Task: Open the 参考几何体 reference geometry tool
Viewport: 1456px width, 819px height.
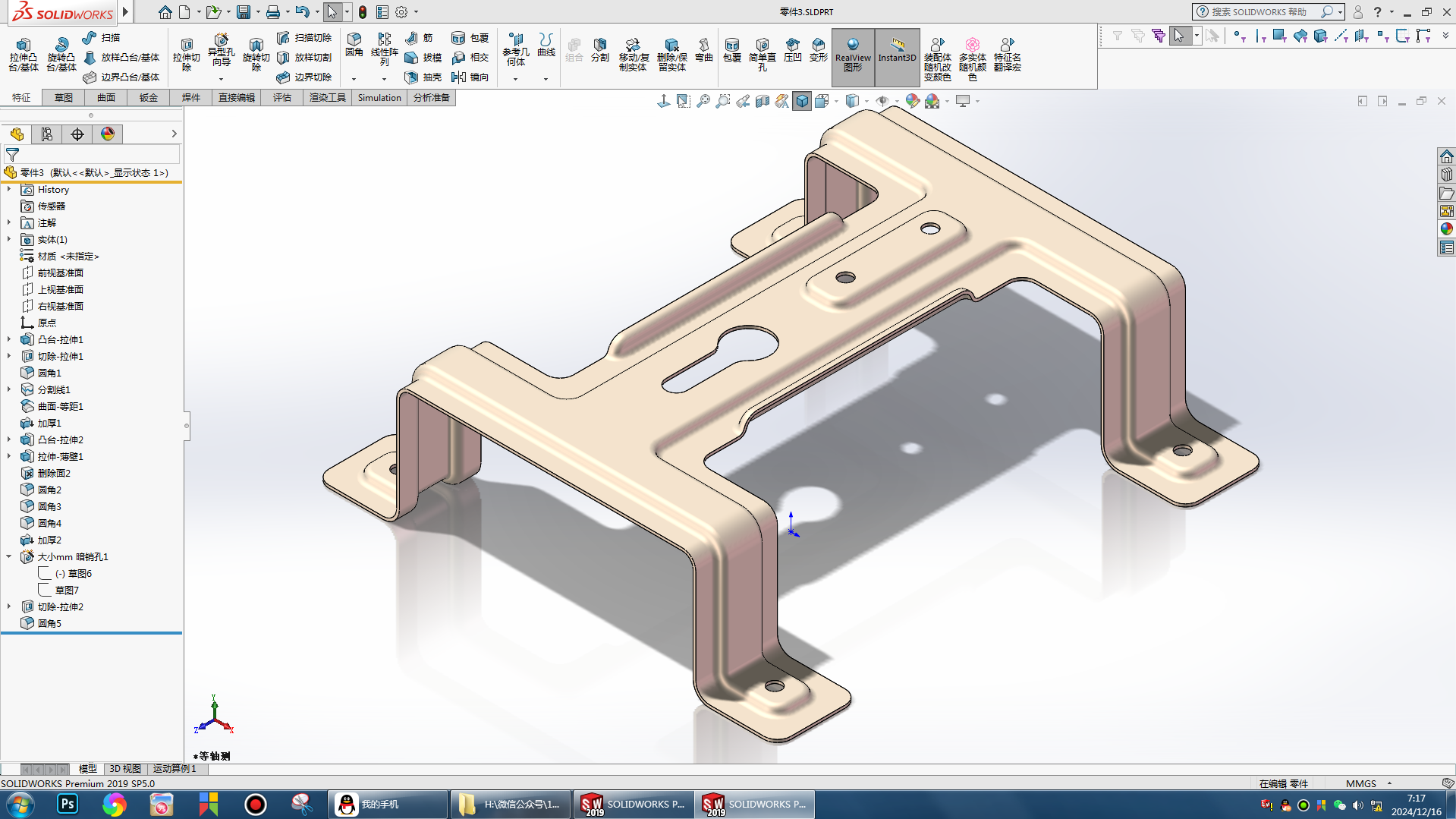Action: [x=516, y=50]
